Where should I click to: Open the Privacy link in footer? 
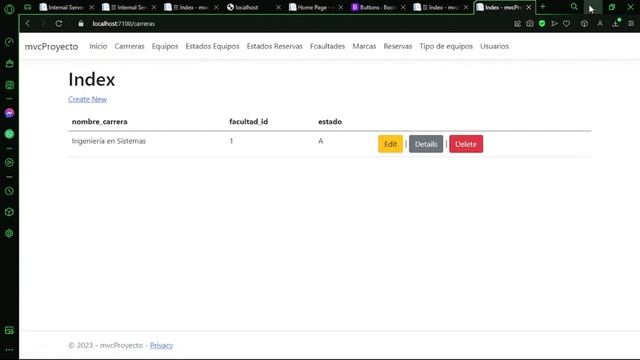(x=161, y=345)
